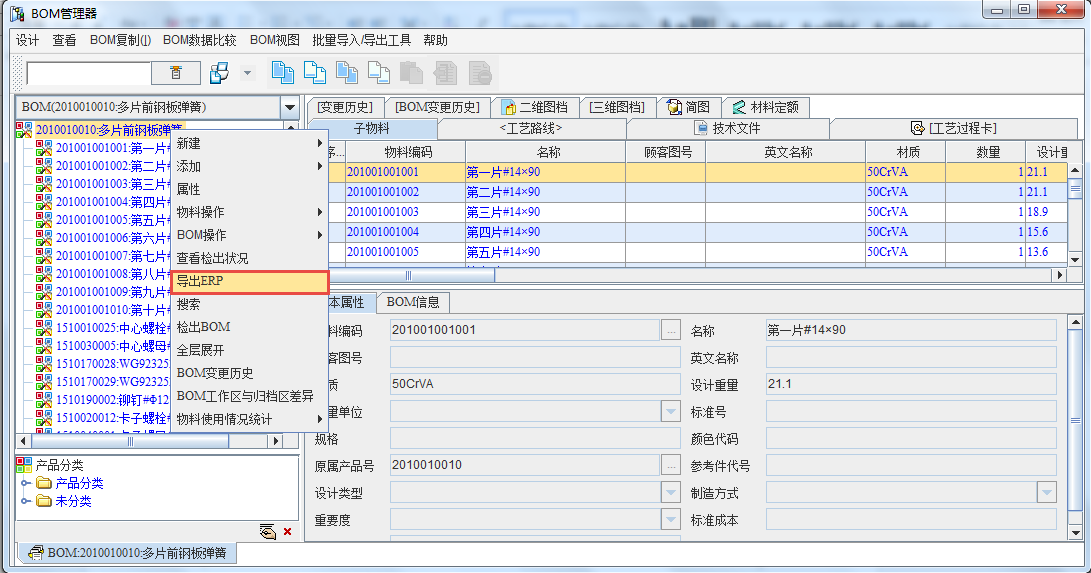Choose 属性 from the context menu

(249, 189)
